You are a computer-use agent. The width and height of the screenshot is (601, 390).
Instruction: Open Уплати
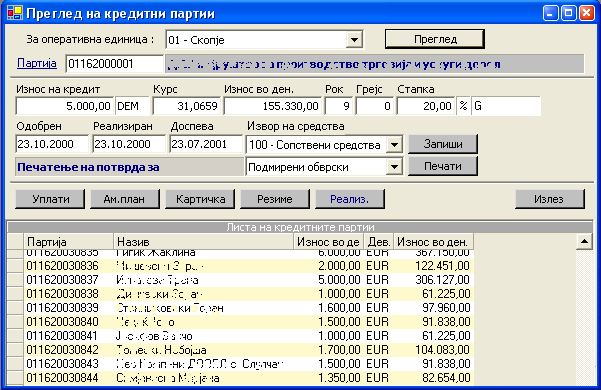click(50, 199)
